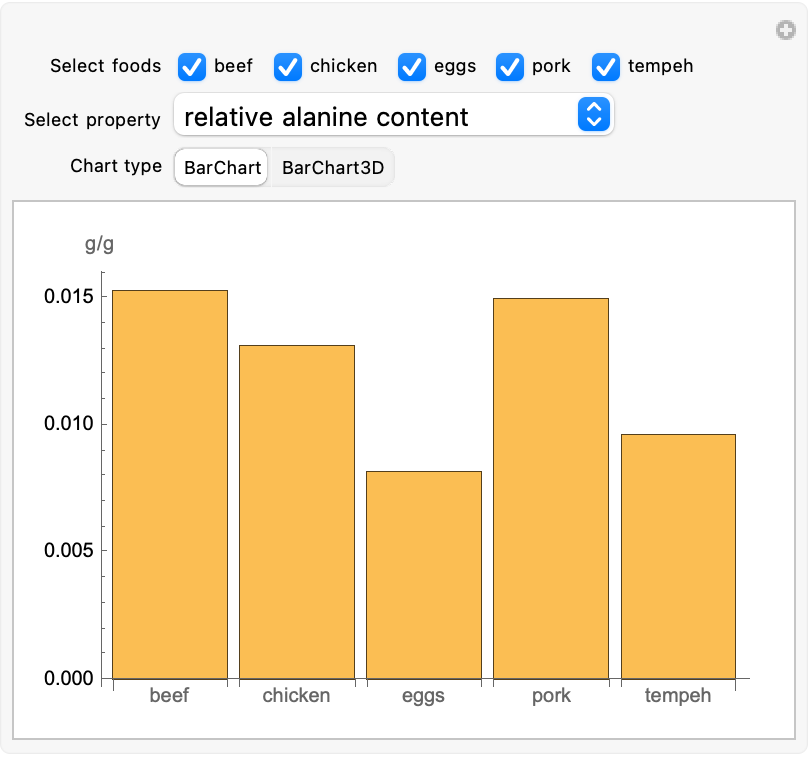Click the 'Select property' label
This screenshot has height=758, width=808.
pos(92,120)
